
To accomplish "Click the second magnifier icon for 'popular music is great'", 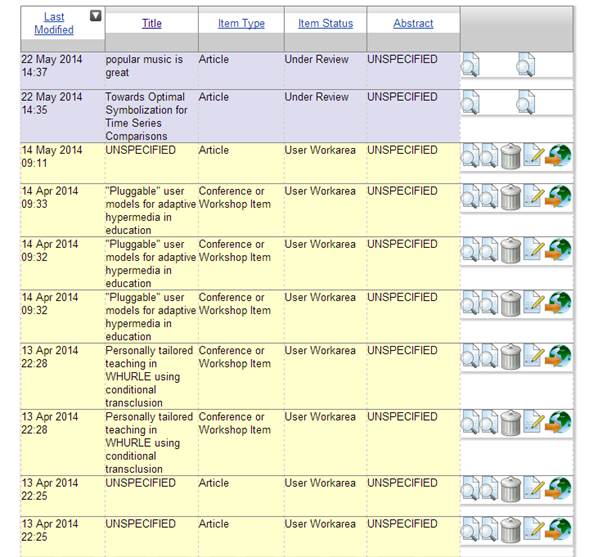I will pos(526,65).
